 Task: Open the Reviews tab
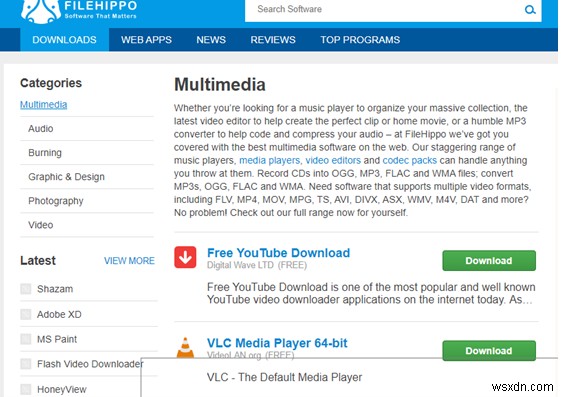click(273, 40)
